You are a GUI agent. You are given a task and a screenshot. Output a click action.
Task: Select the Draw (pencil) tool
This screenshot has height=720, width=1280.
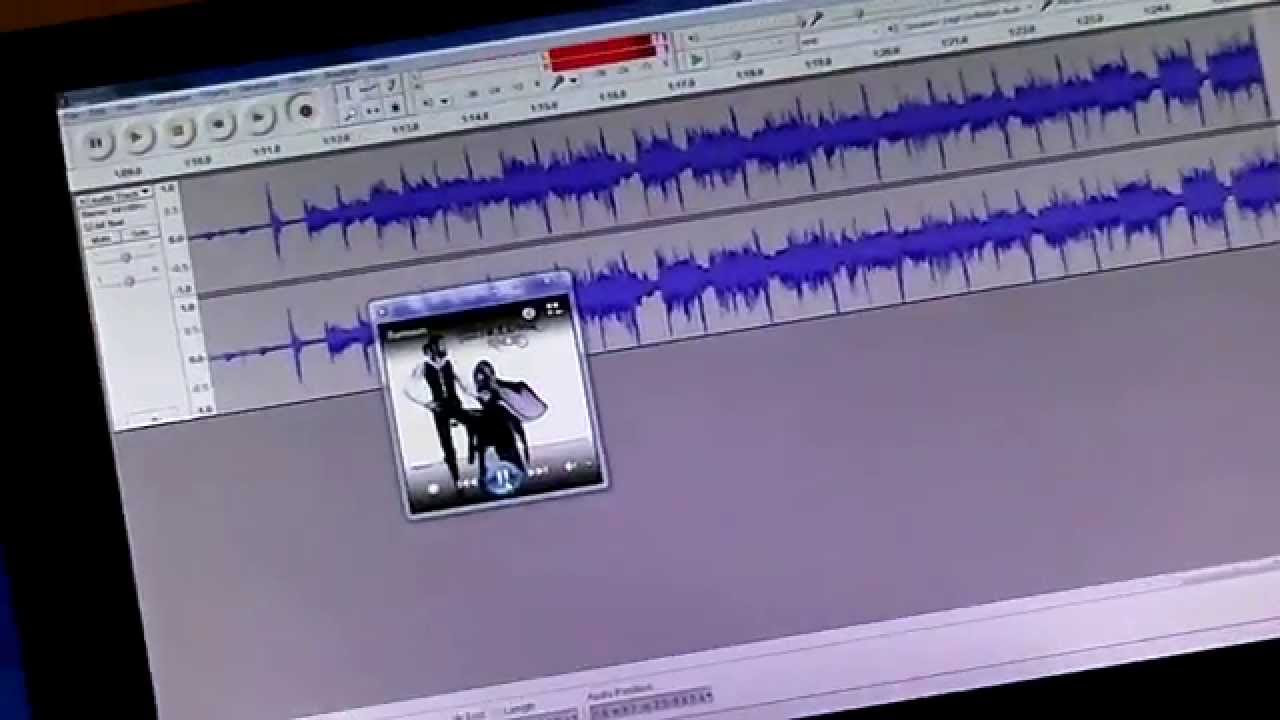(392, 85)
